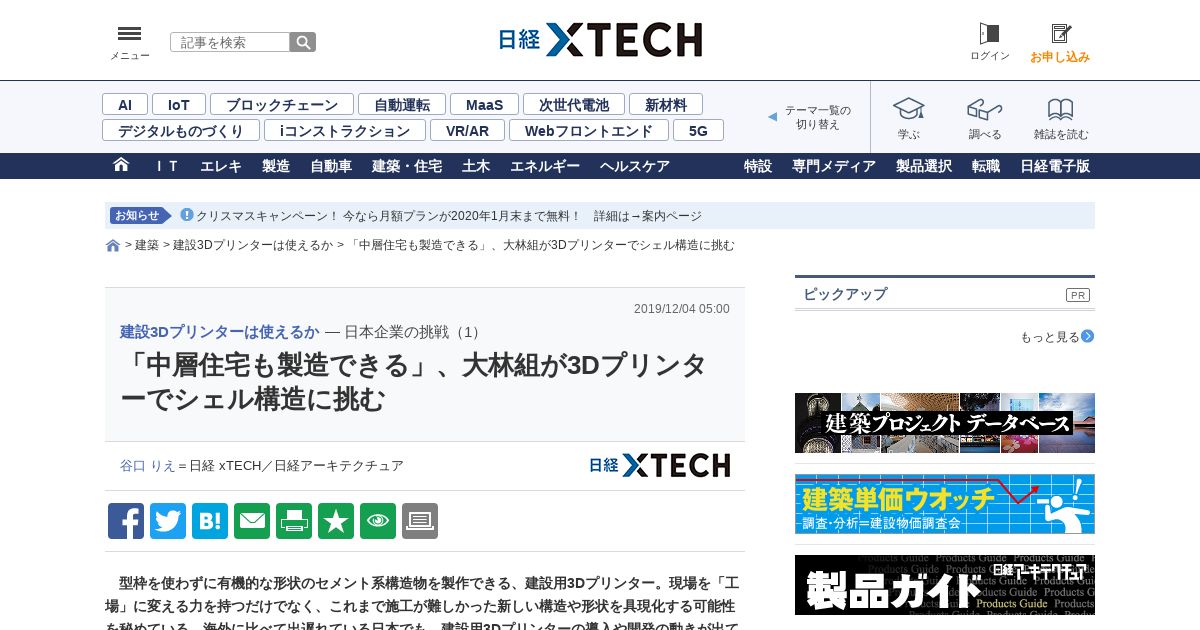1200x630 pixels.
Task: Open author 谷口 りえ link
Action: (147, 466)
